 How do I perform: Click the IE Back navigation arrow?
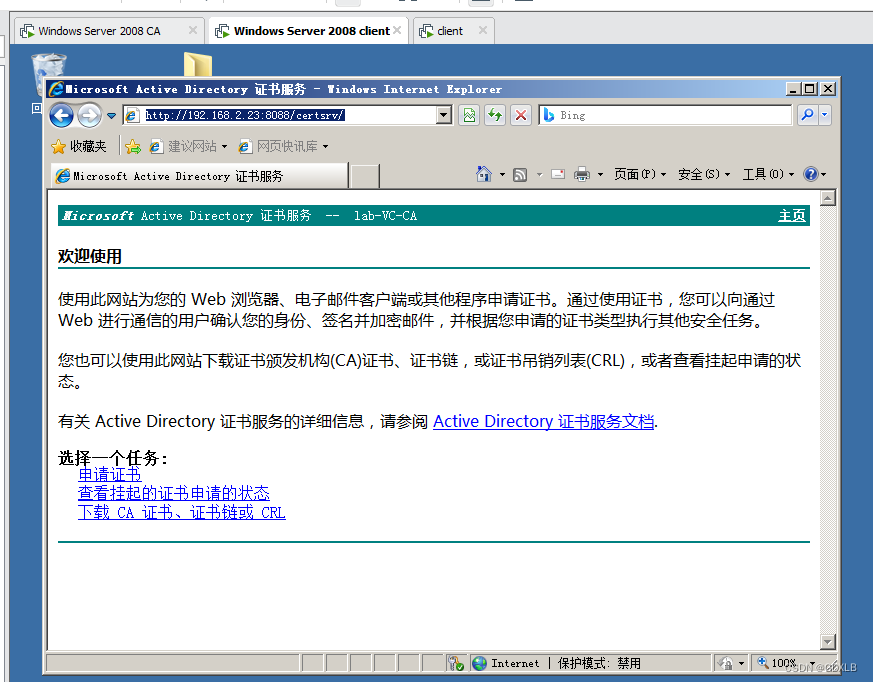[61, 116]
